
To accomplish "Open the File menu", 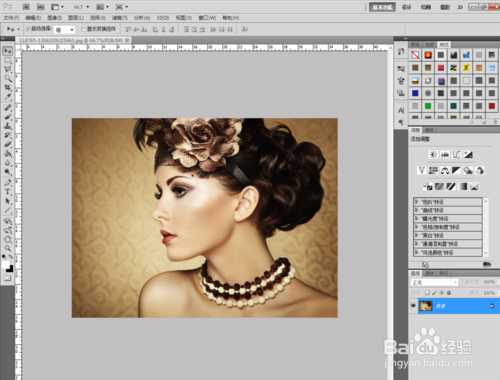I will (x=11, y=18).
